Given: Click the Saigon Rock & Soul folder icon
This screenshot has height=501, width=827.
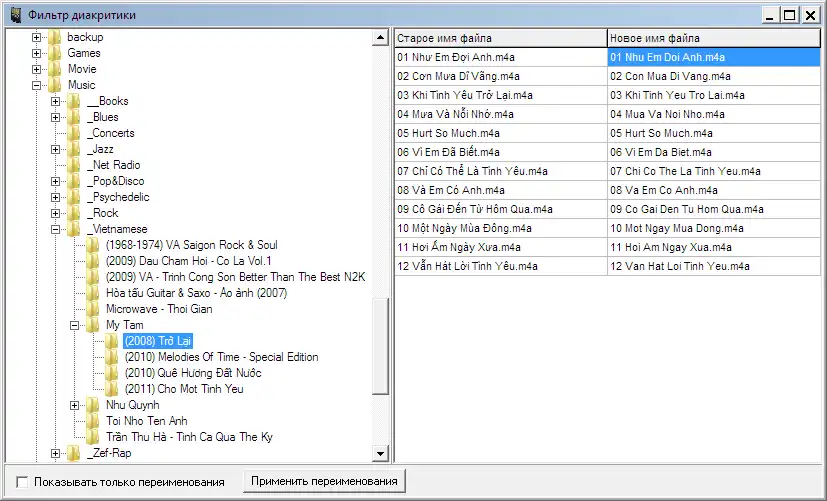Looking at the screenshot, I should pyautogui.click(x=93, y=245).
